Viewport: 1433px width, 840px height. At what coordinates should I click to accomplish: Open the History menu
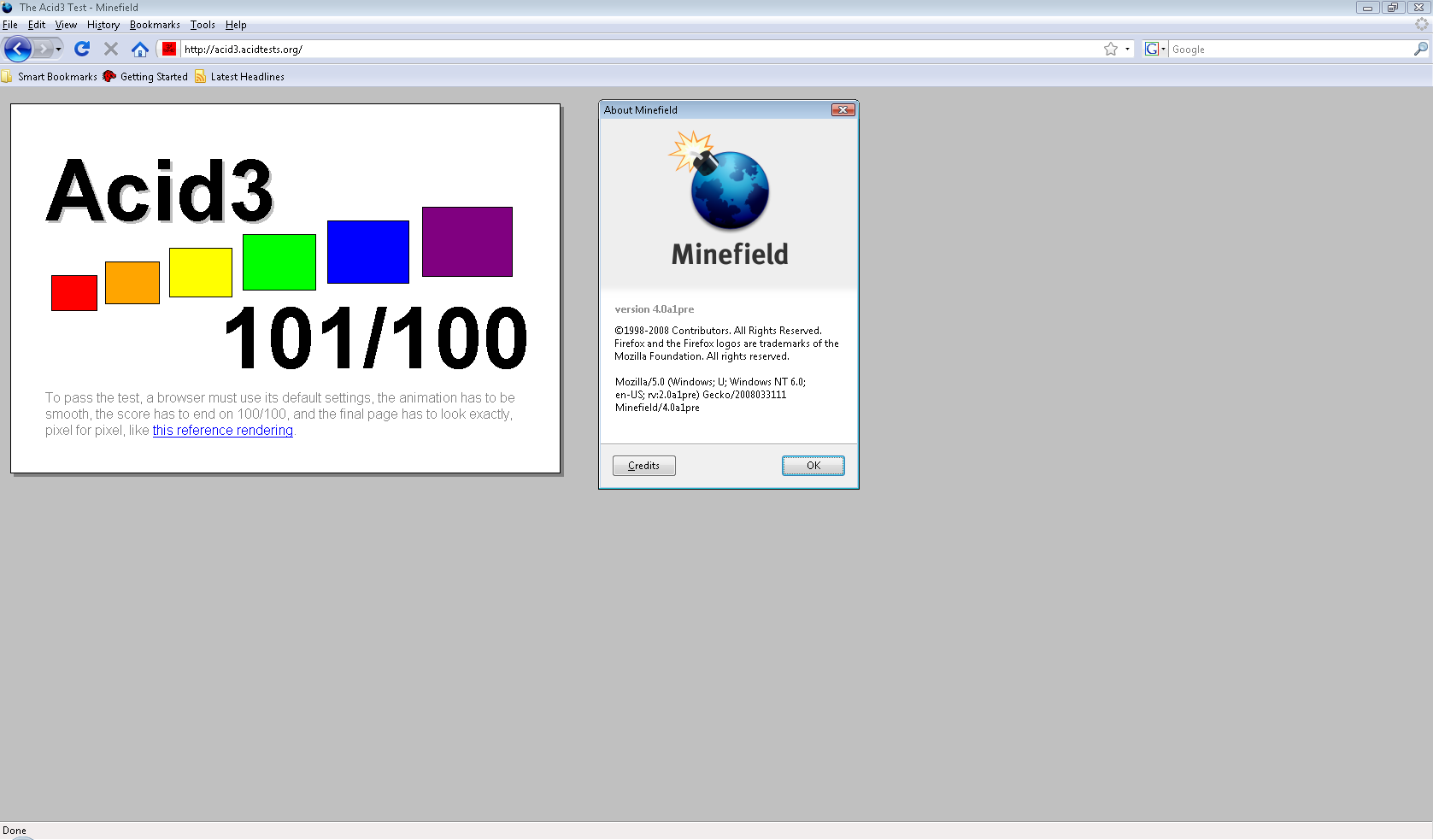coord(103,25)
